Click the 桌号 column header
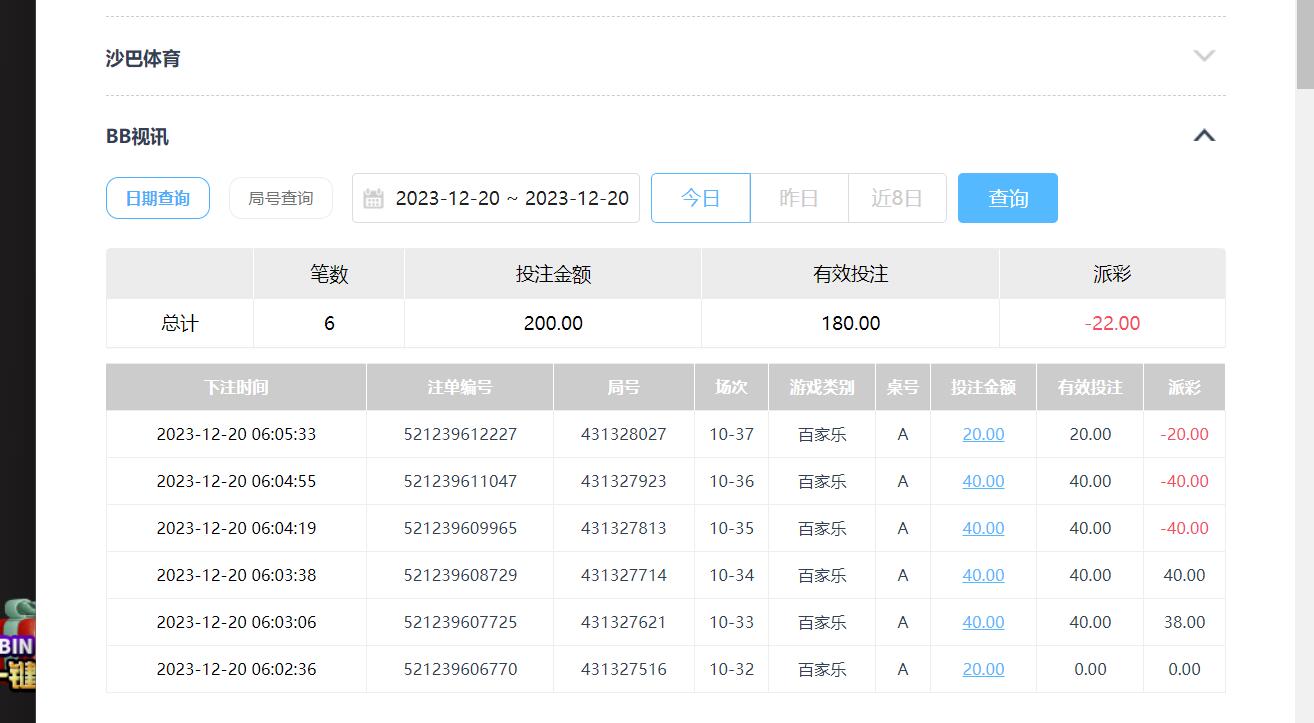Screen dimensions: 1314x723 (903, 387)
